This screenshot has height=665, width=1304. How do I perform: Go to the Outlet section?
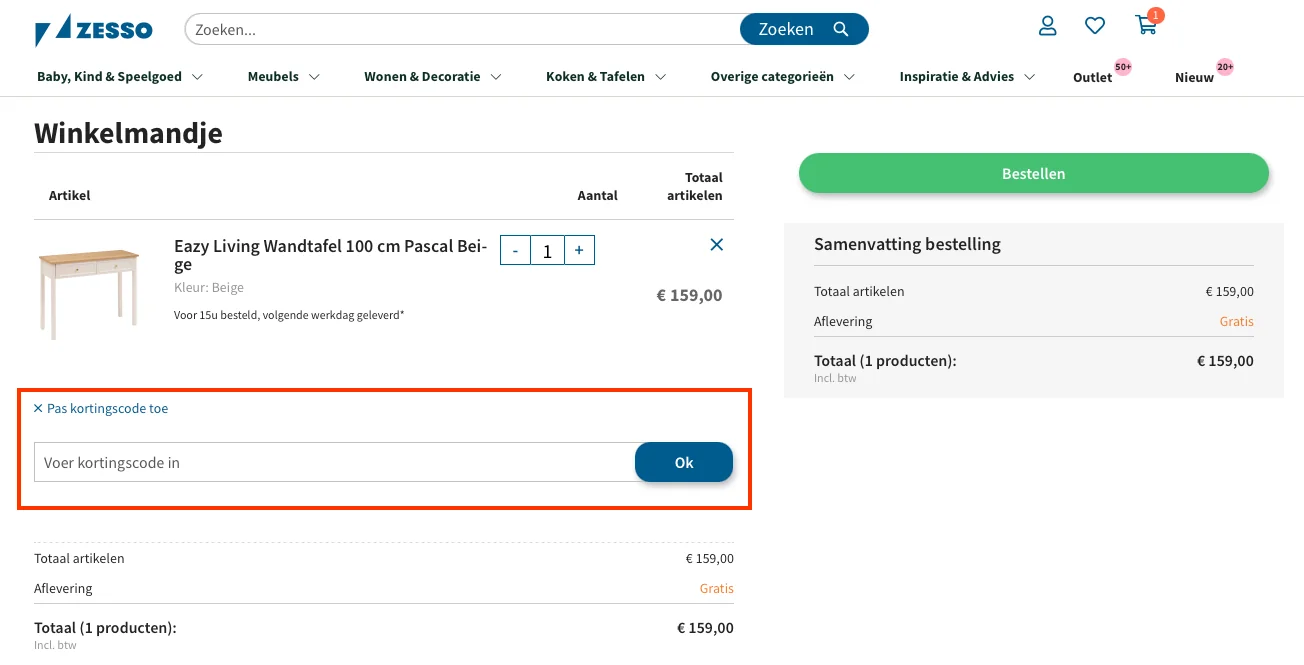point(1092,77)
